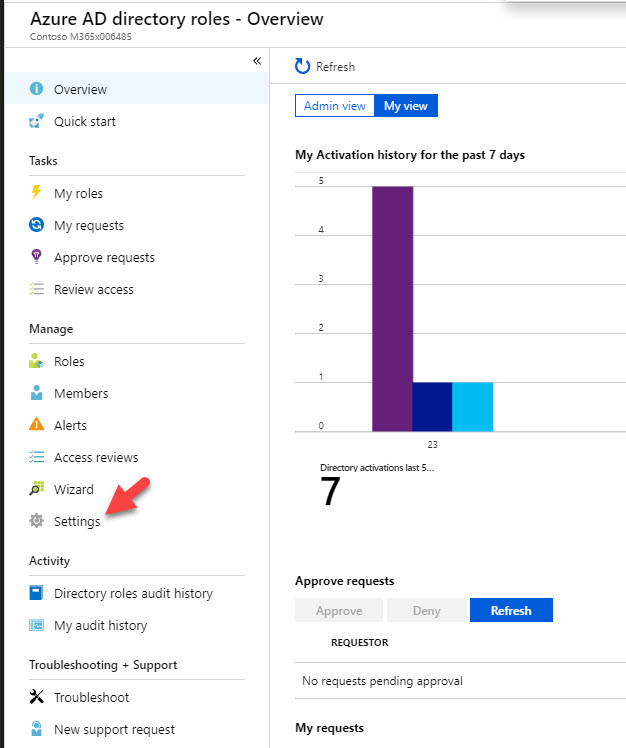The image size is (626, 748).
Task: Click the 'Contoso M365x006485' tenant name
Action: (81, 37)
